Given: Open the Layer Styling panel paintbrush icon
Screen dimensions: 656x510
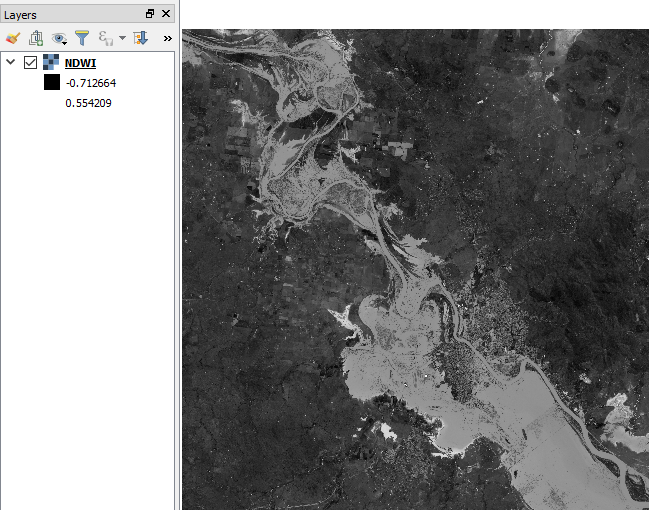Looking at the screenshot, I should click(12, 38).
